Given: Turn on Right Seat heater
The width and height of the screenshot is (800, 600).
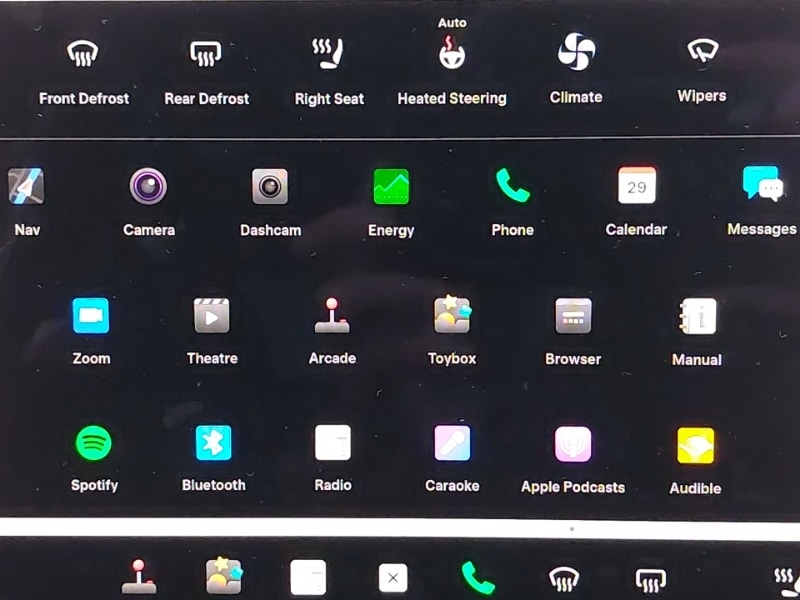Looking at the screenshot, I should click(x=329, y=55).
